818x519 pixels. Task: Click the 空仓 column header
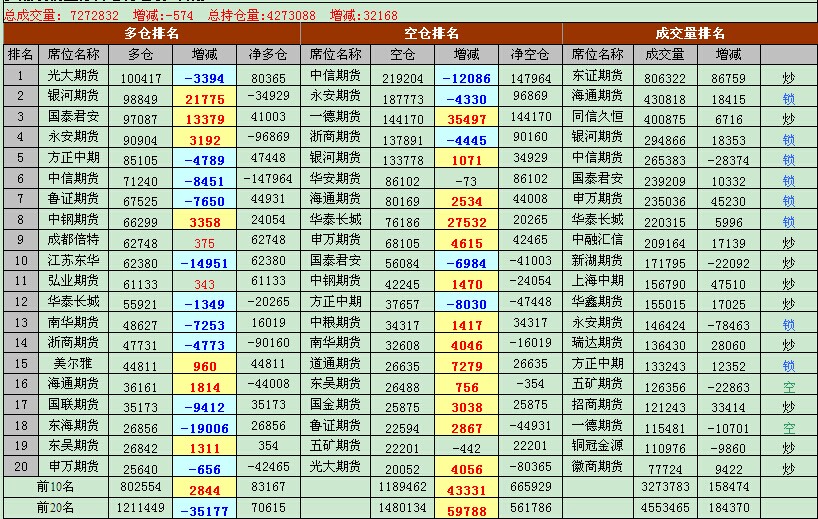(x=402, y=54)
